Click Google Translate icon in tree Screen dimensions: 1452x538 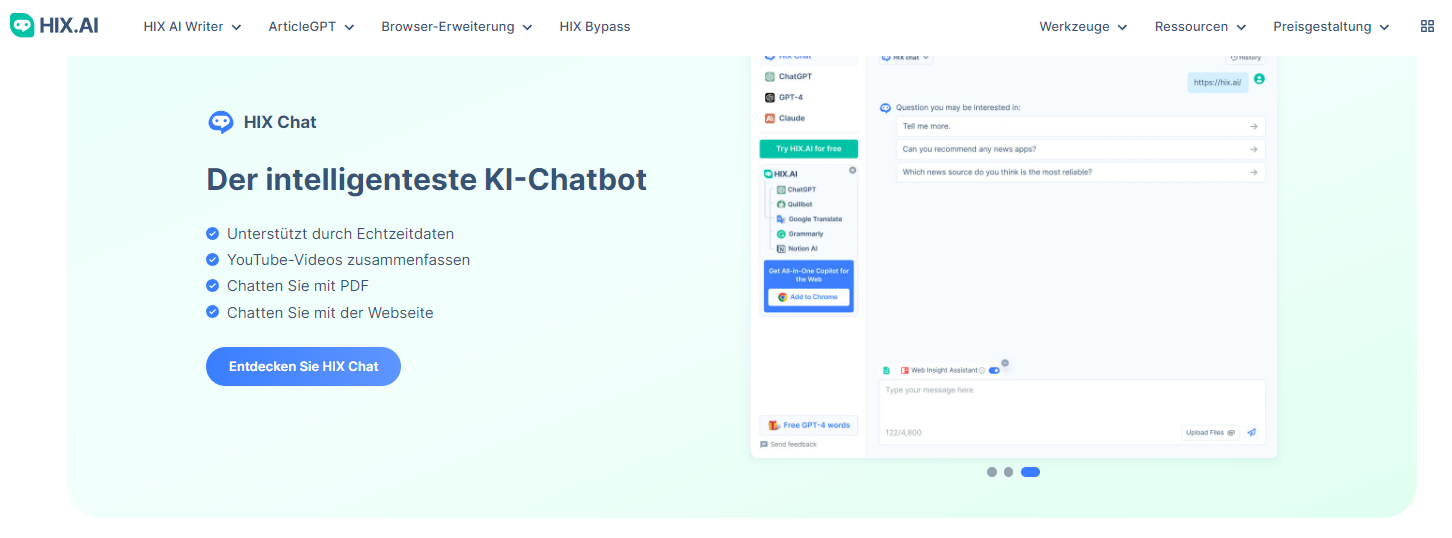click(781, 219)
